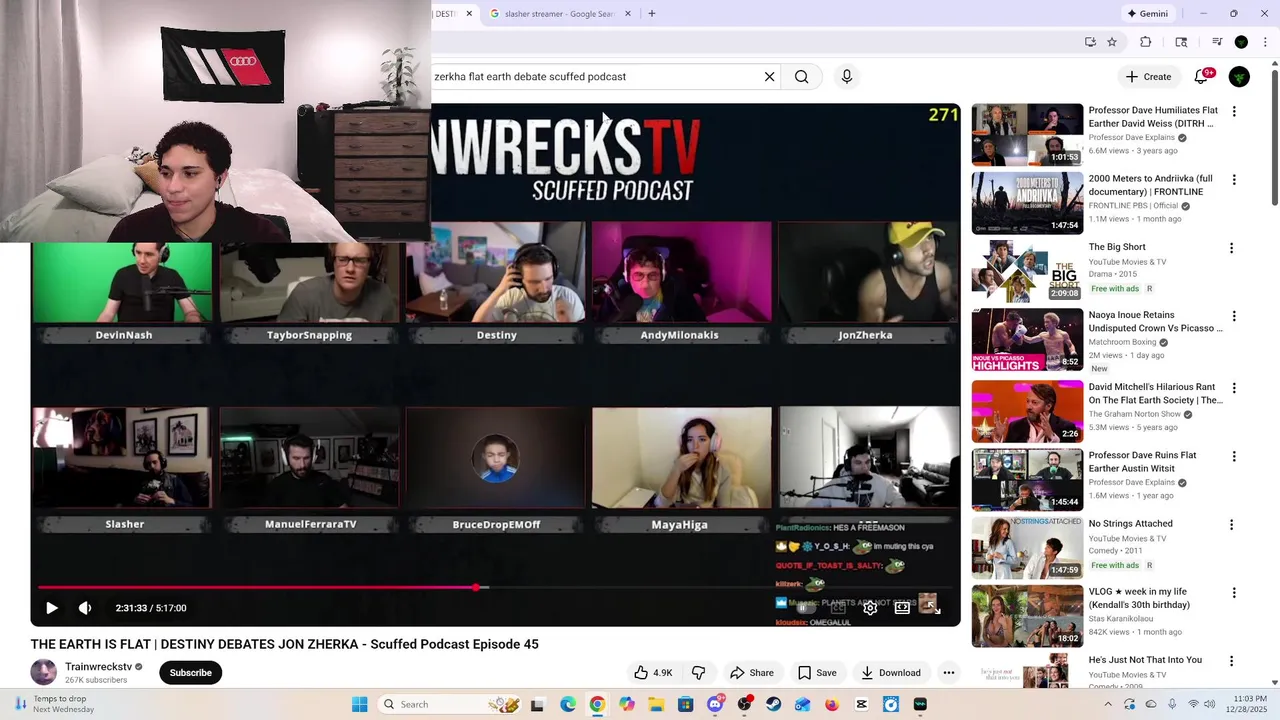Image resolution: width=1280 pixels, height=720 pixels.
Task: Show hidden system tray icons chevron
Action: pos(1109,704)
